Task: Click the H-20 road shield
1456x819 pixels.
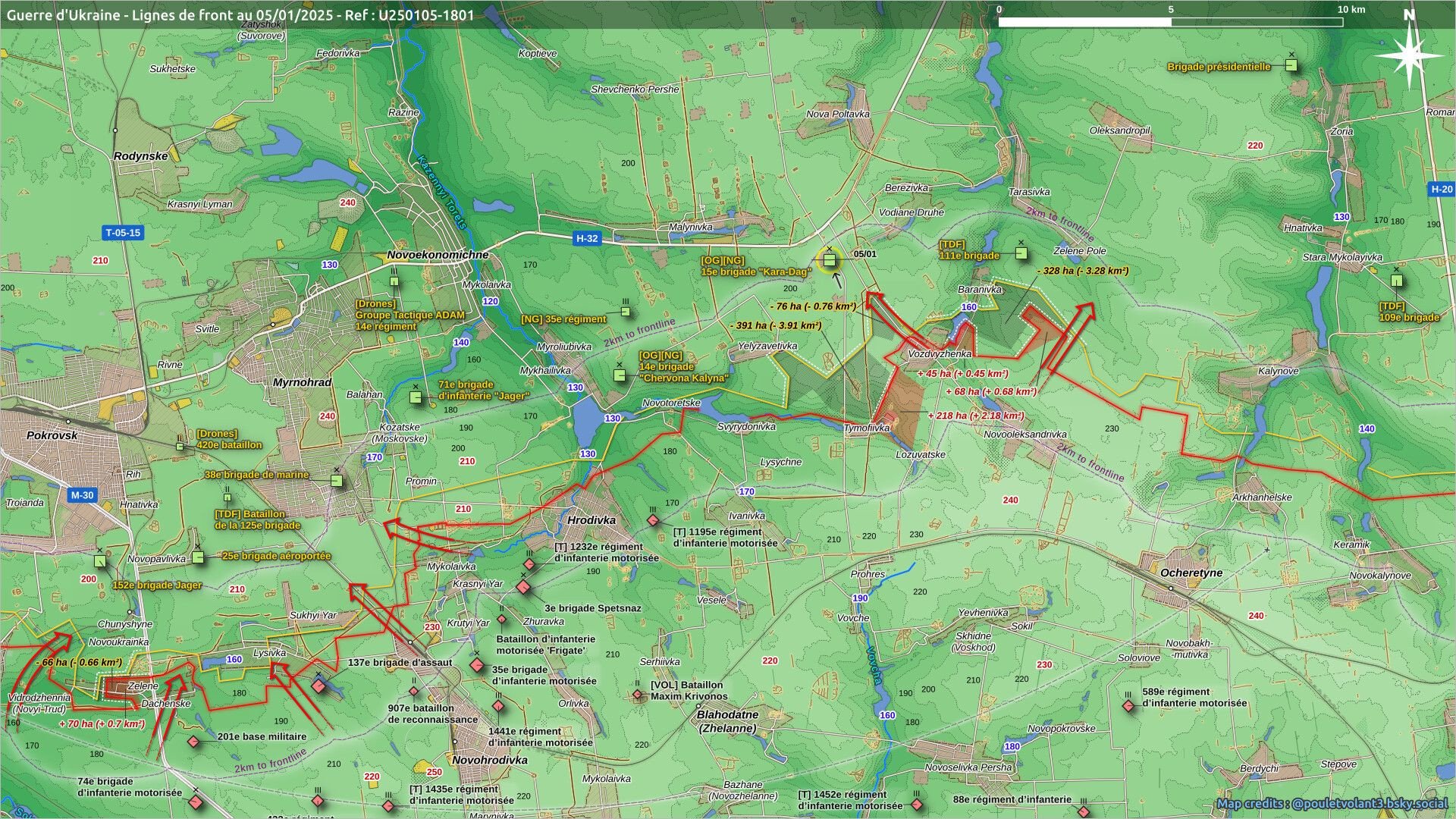Action: coord(1441,190)
